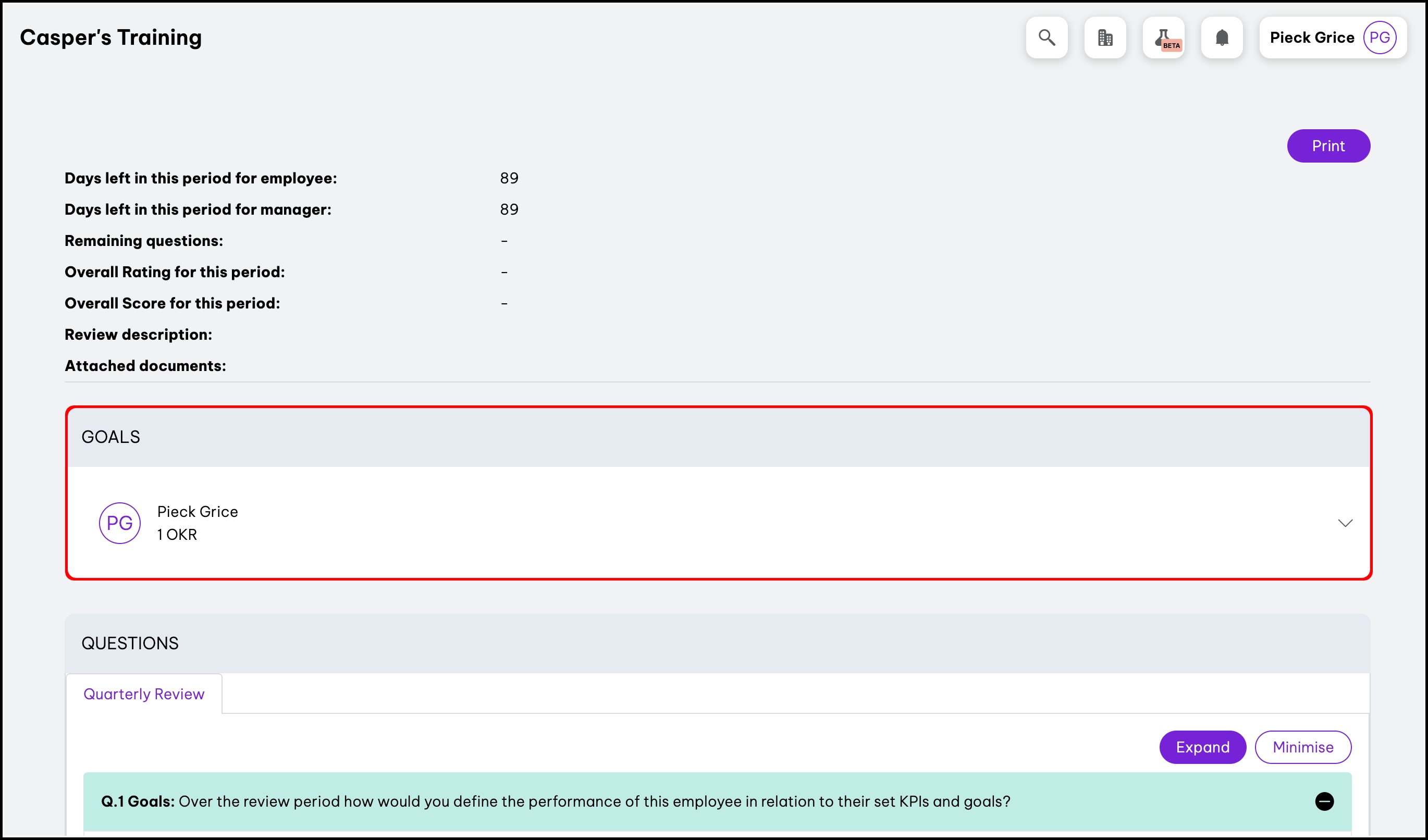Click the GOALS section header
The width and height of the screenshot is (1428, 840).
click(x=111, y=437)
